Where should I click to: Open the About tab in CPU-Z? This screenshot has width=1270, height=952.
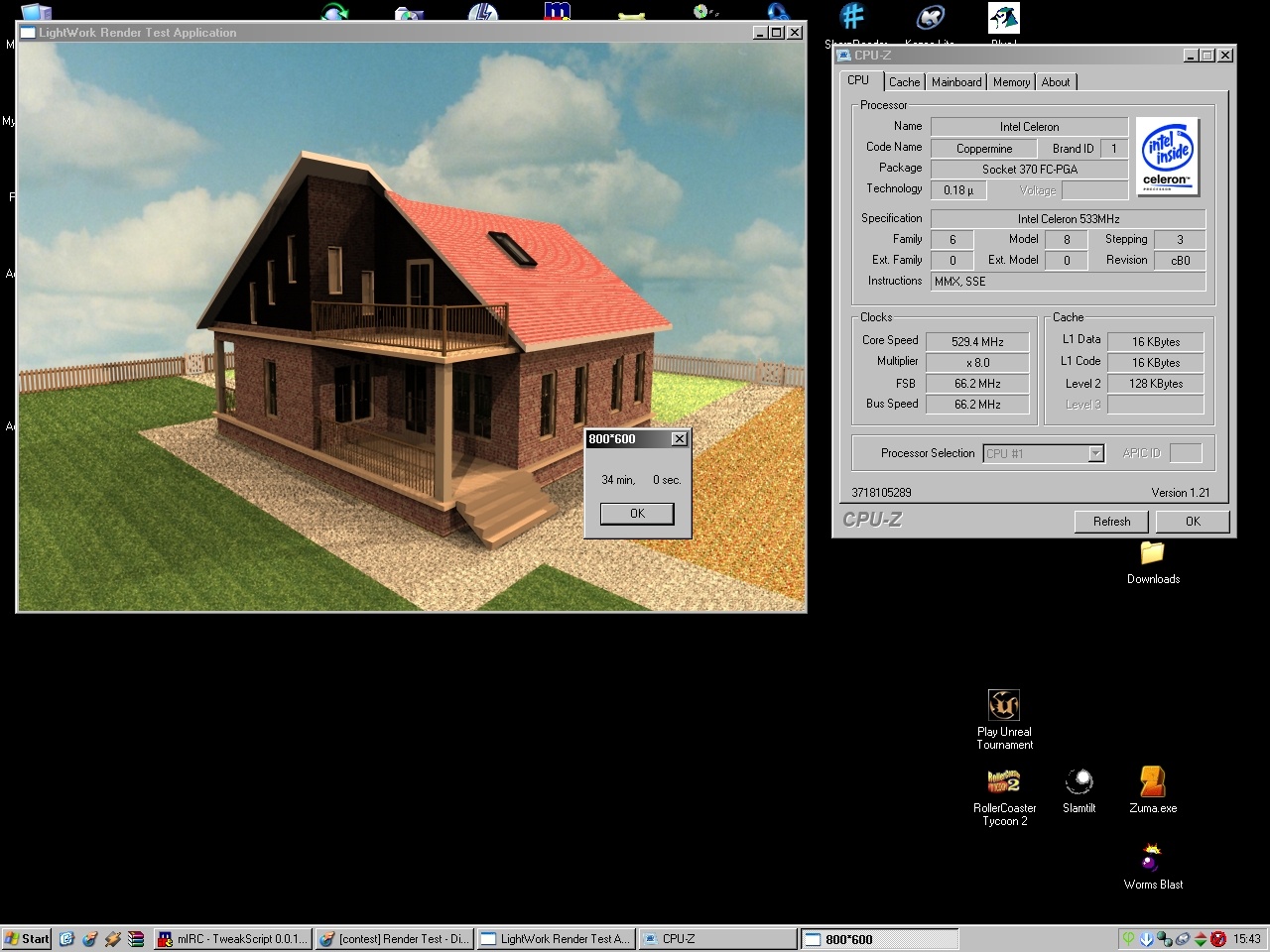[1056, 82]
